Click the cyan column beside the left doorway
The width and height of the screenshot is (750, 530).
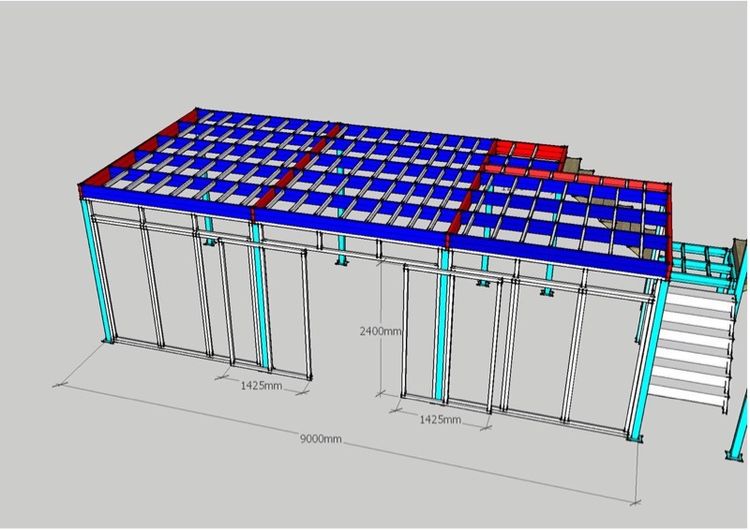[262, 300]
